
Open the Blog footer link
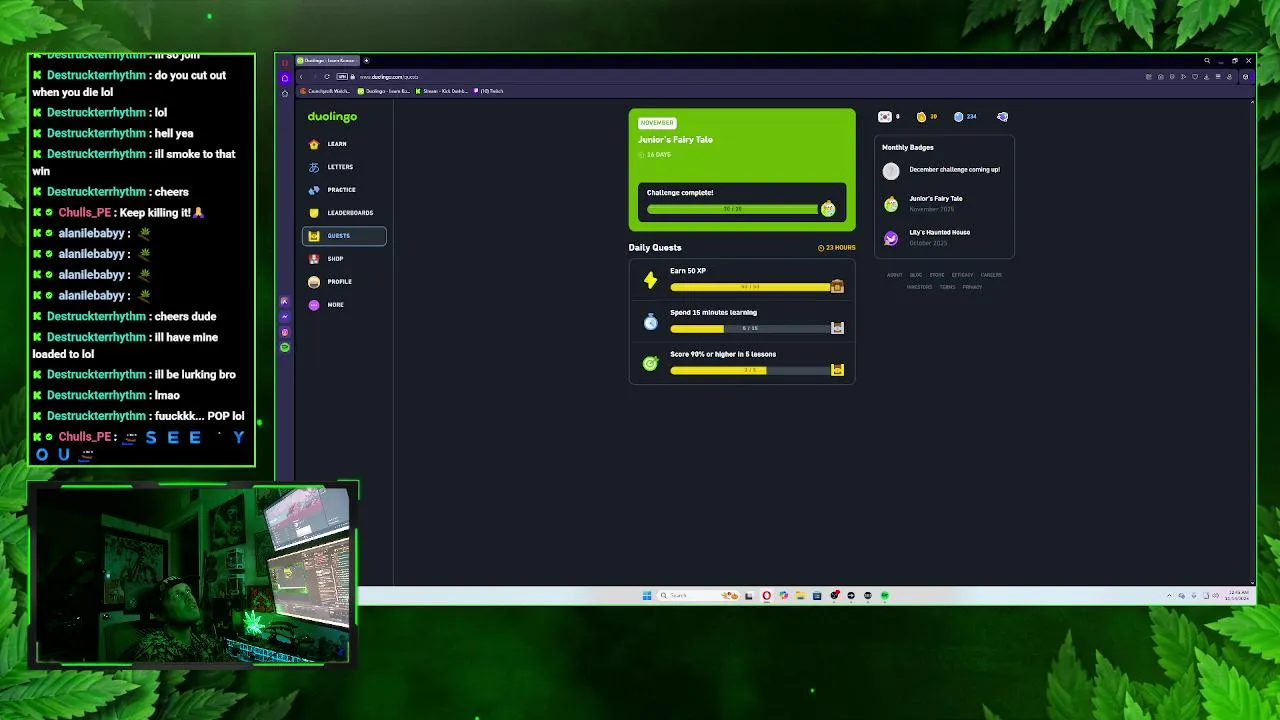[x=916, y=275]
